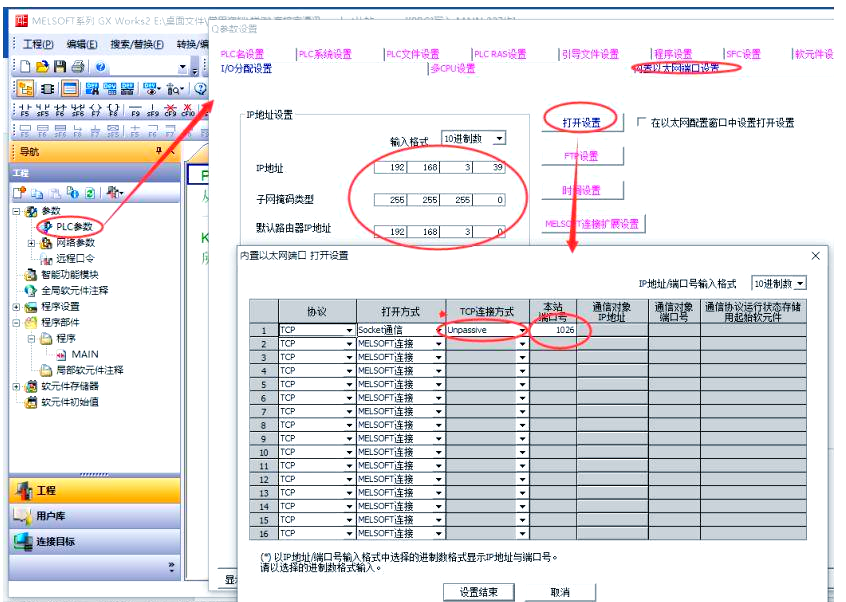Viewport: 846px width, 602px height.
Task: Open IP地址/端口号输入格式 dropdown
Action: 801,283
